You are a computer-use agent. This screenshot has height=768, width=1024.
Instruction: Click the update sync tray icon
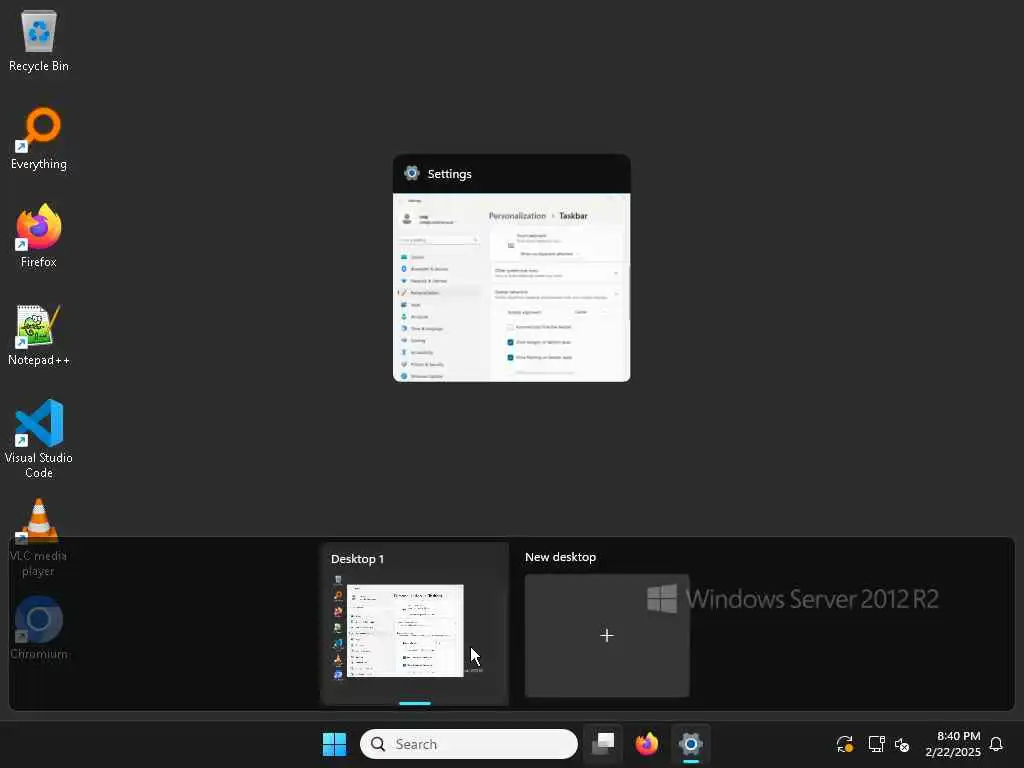[844, 744]
